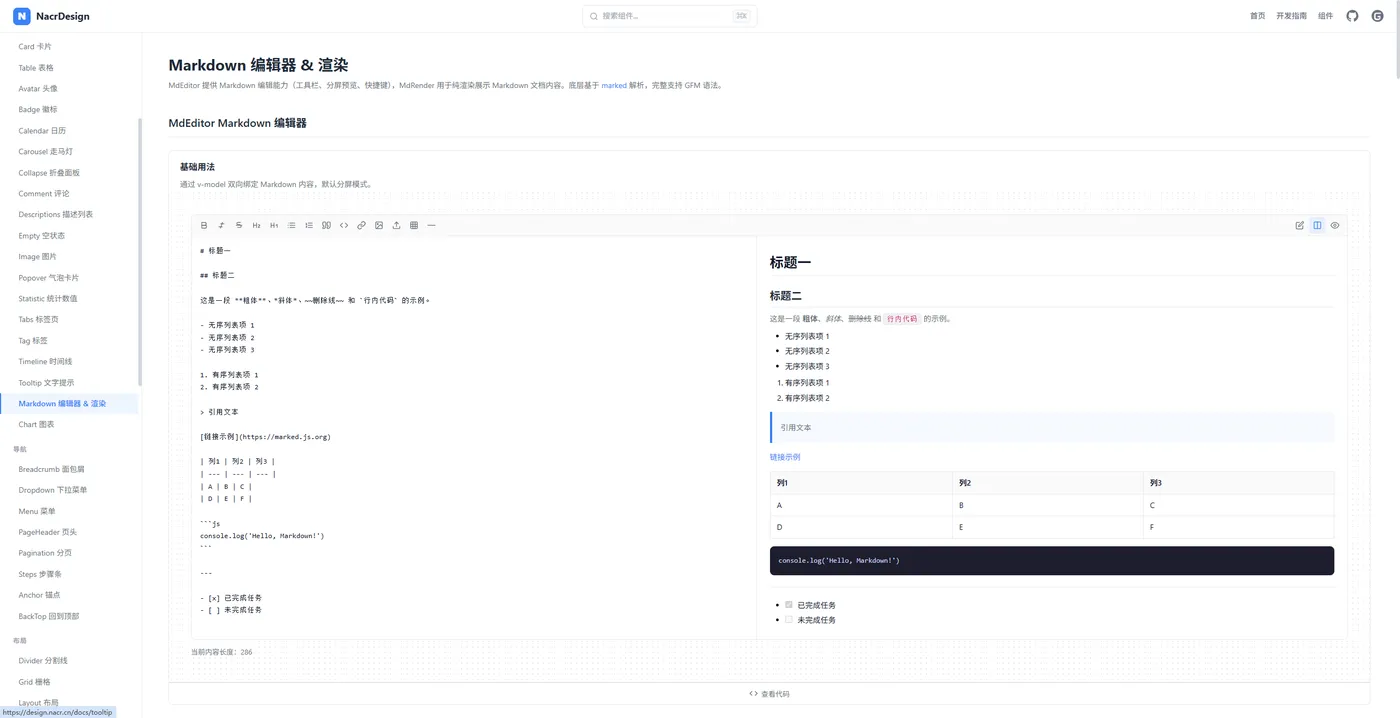Open the Gitee 'G' icon in the header
1400x718 pixels.
[1377, 16]
